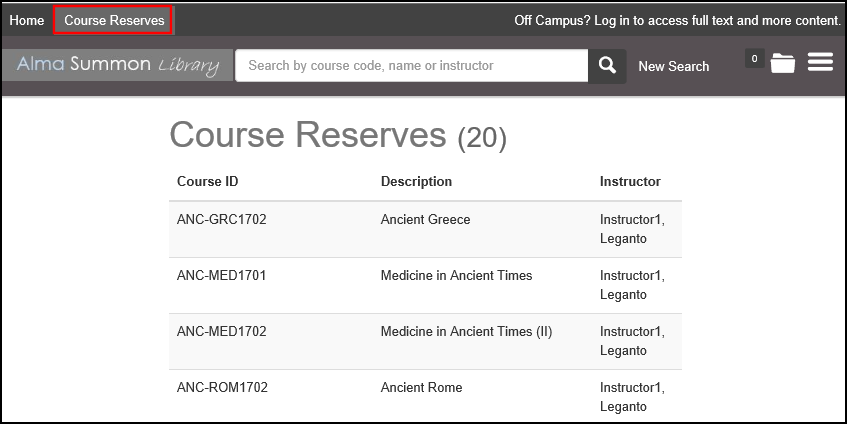Go to the Home menu item
The width and height of the screenshot is (847, 424).
pyautogui.click(x=26, y=21)
